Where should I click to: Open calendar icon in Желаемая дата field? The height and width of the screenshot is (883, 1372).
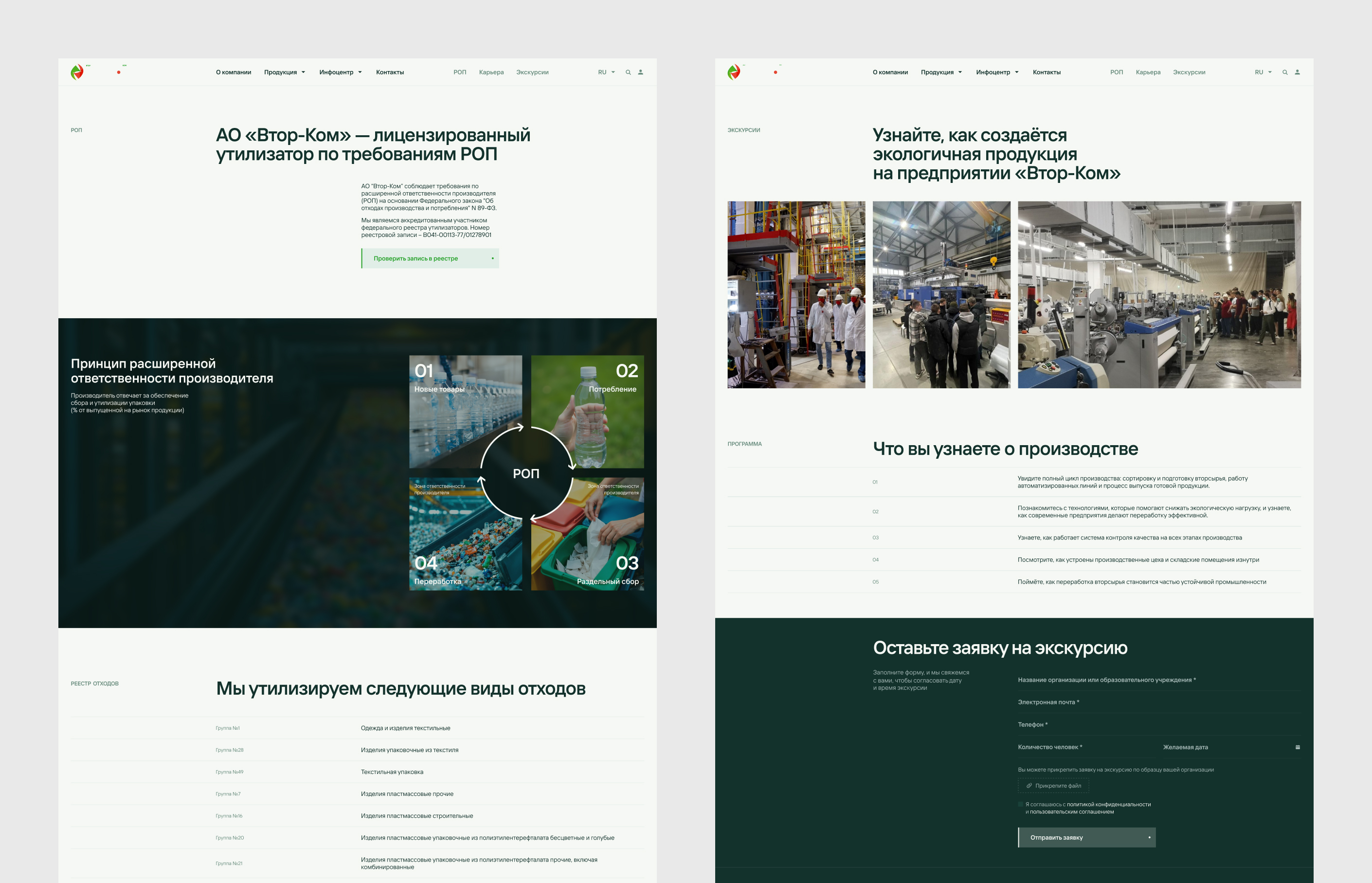tap(1298, 747)
